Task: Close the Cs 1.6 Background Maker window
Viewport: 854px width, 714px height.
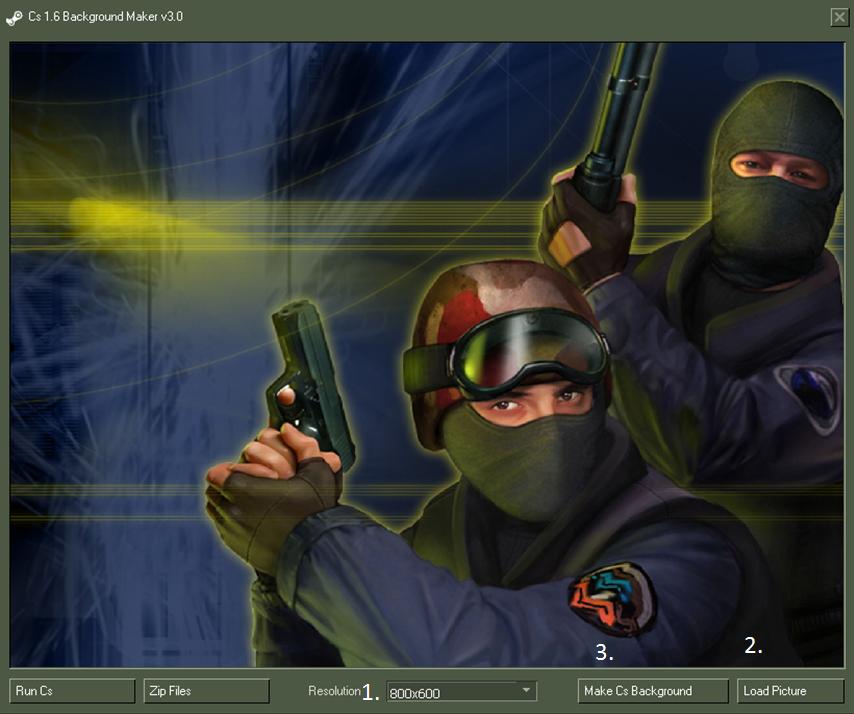Action: pyautogui.click(x=838, y=17)
